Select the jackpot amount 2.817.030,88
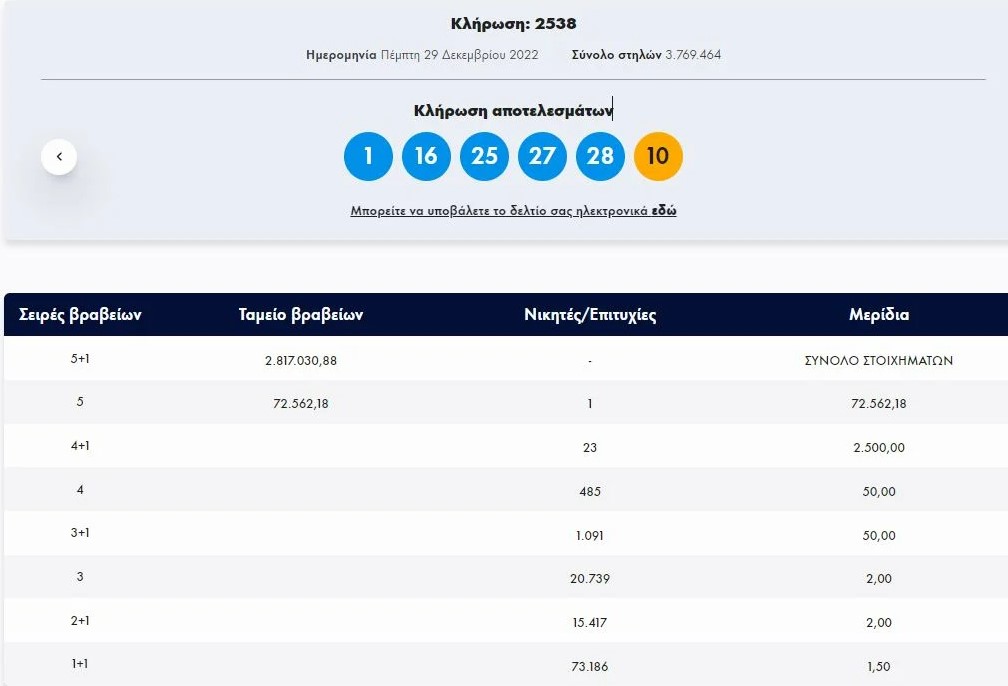Image resolution: width=1008 pixels, height=686 pixels. coord(301,360)
